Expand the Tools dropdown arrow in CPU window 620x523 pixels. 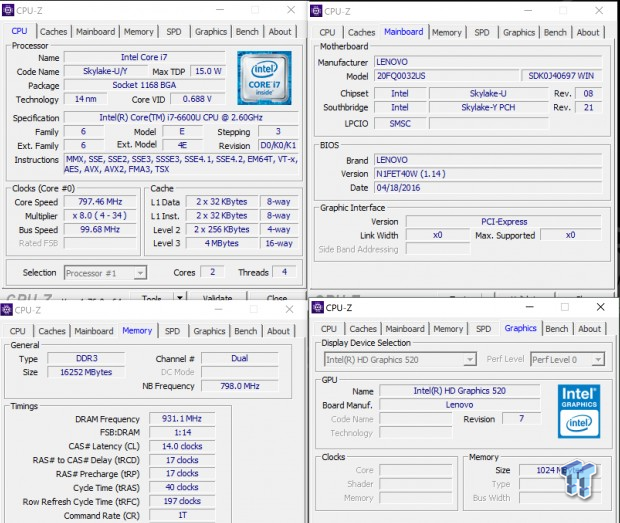[180, 296]
